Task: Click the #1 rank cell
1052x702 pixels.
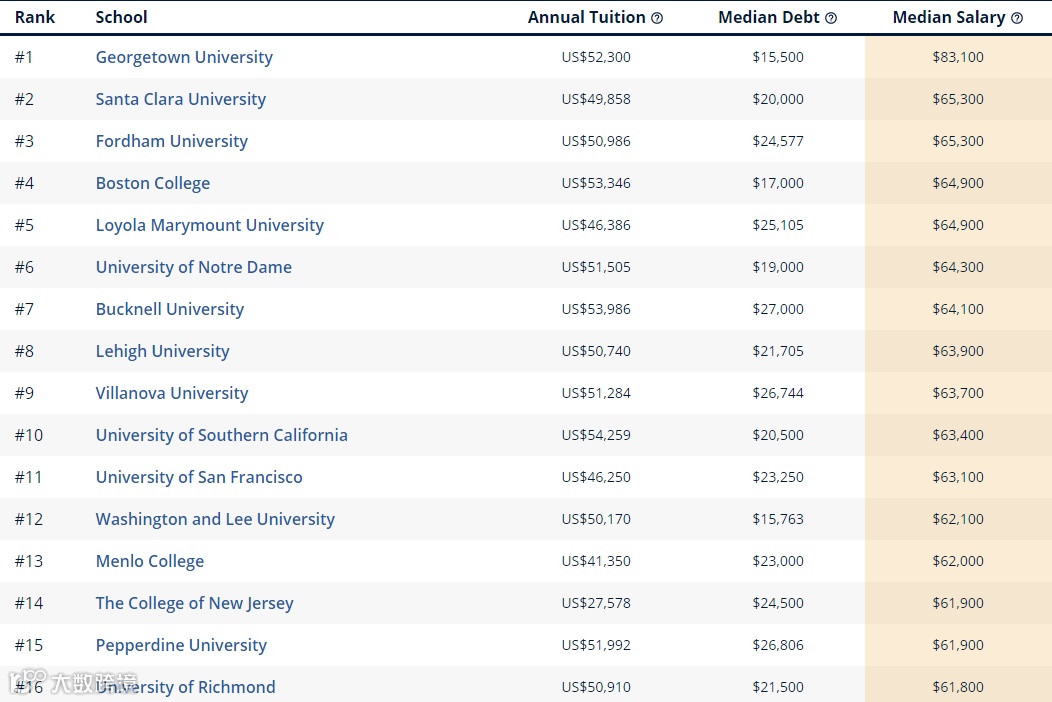Action: point(24,57)
